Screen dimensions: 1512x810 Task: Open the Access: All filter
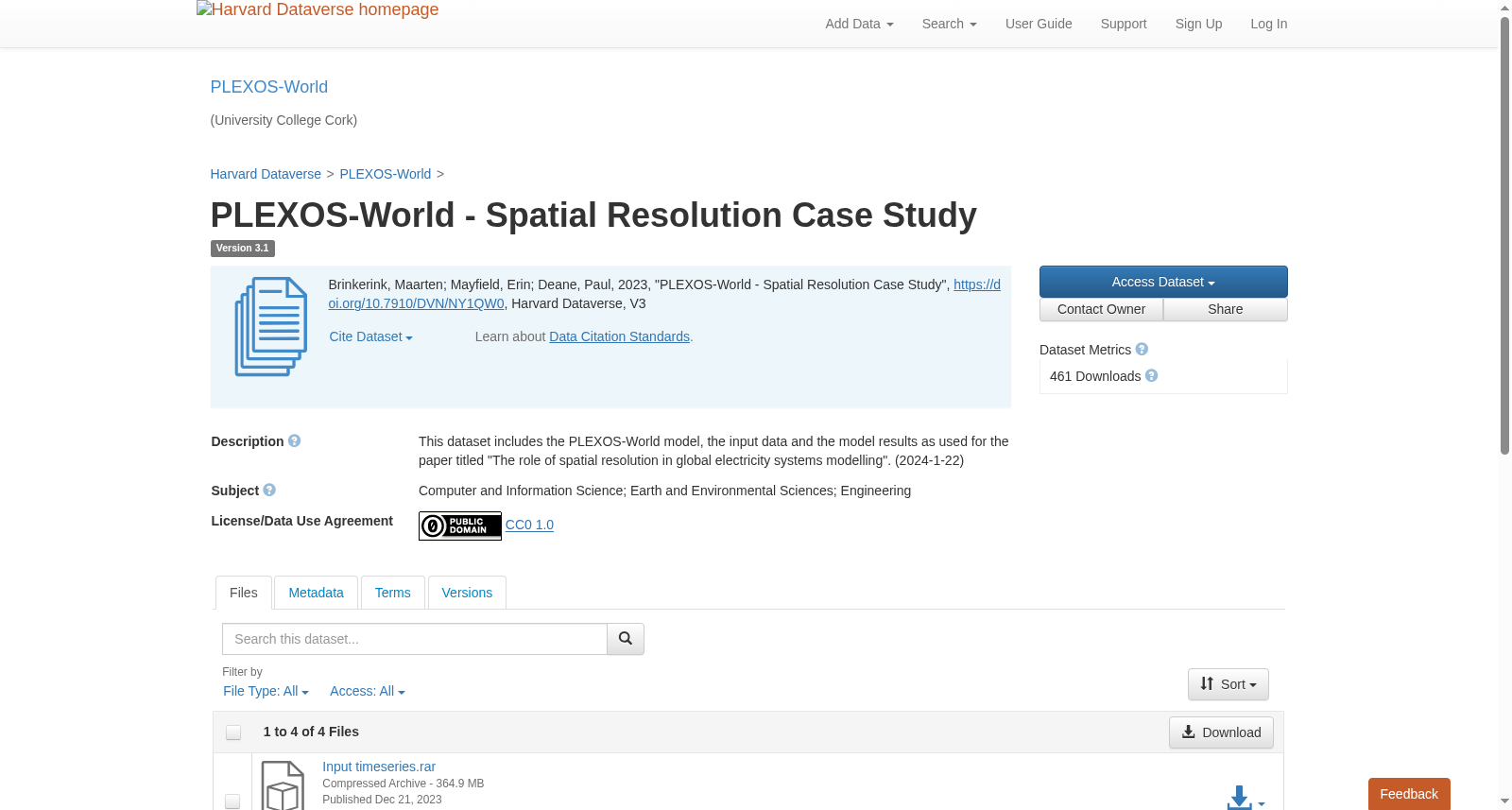tap(367, 692)
